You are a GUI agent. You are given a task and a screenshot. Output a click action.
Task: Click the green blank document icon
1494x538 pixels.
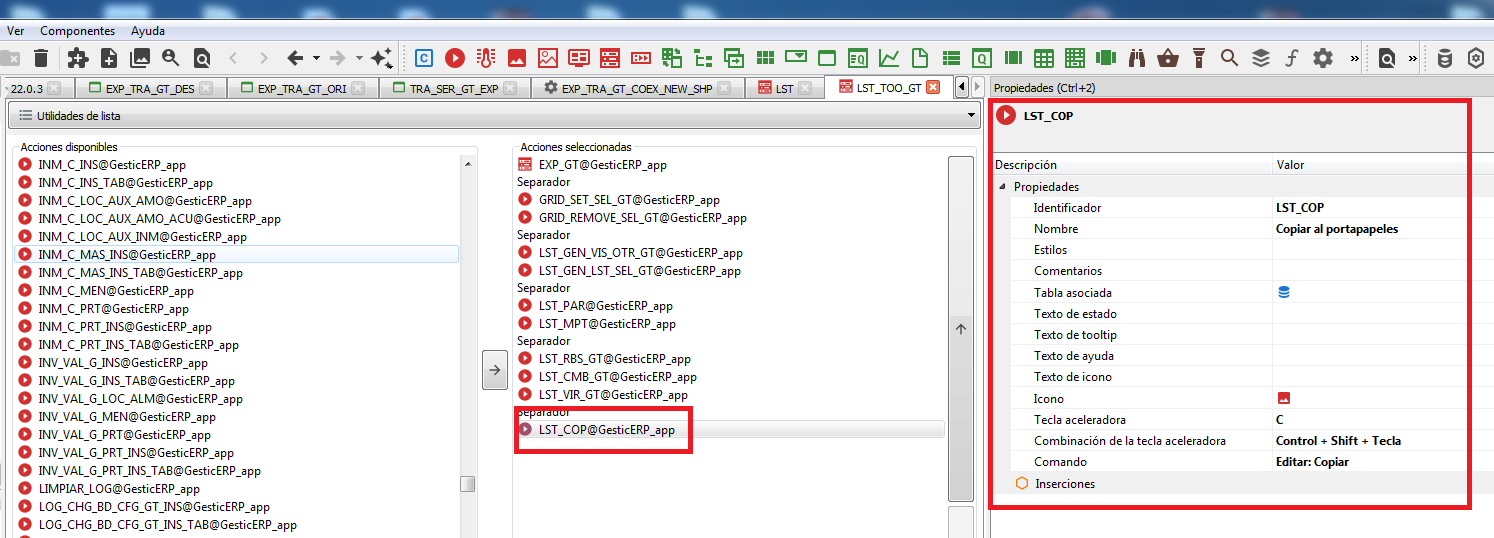(x=920, y=58)
